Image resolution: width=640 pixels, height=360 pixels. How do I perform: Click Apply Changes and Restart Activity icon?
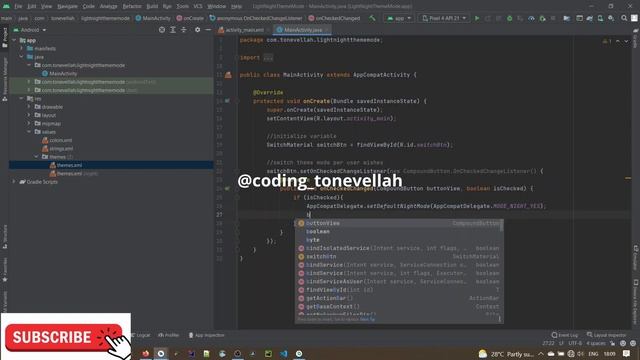click(x=488, y=18)
